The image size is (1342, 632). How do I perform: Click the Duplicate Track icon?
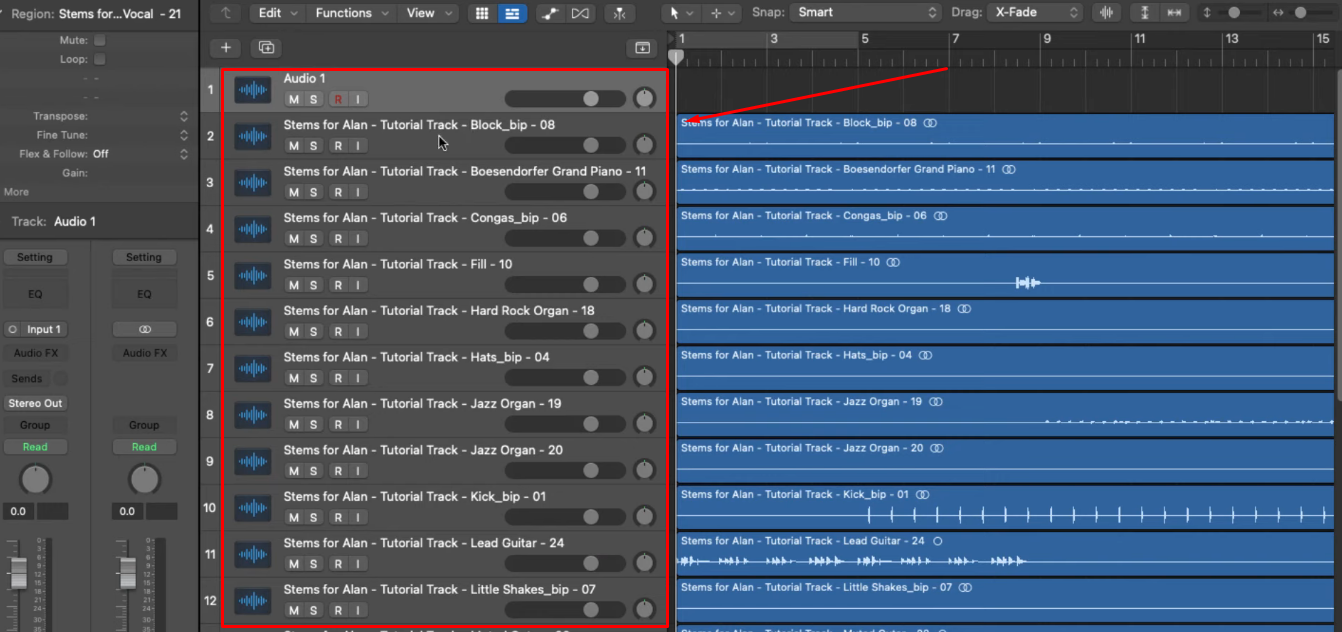pos(265,47)
